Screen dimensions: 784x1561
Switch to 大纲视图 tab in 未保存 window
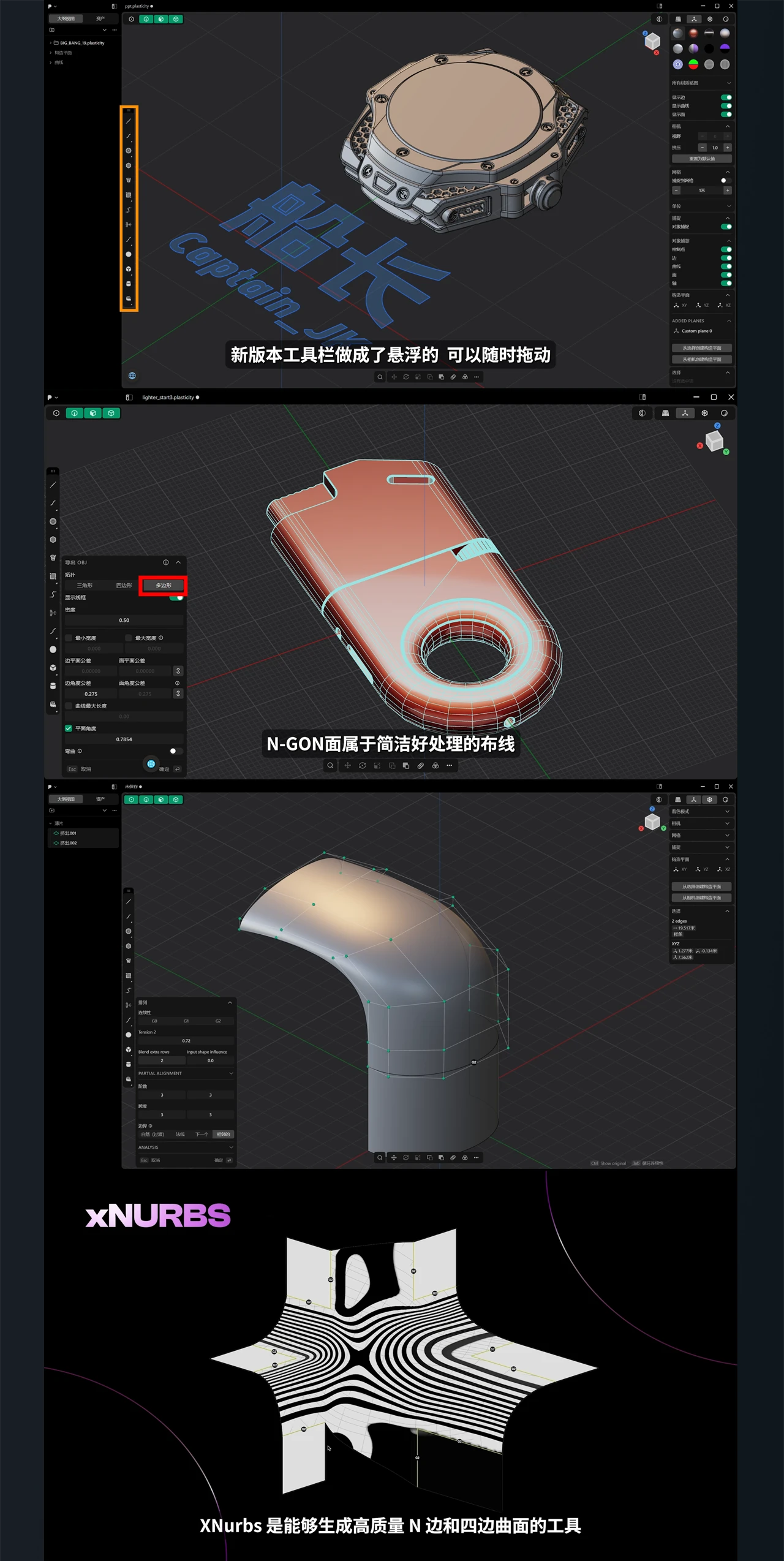pos(66,799)
